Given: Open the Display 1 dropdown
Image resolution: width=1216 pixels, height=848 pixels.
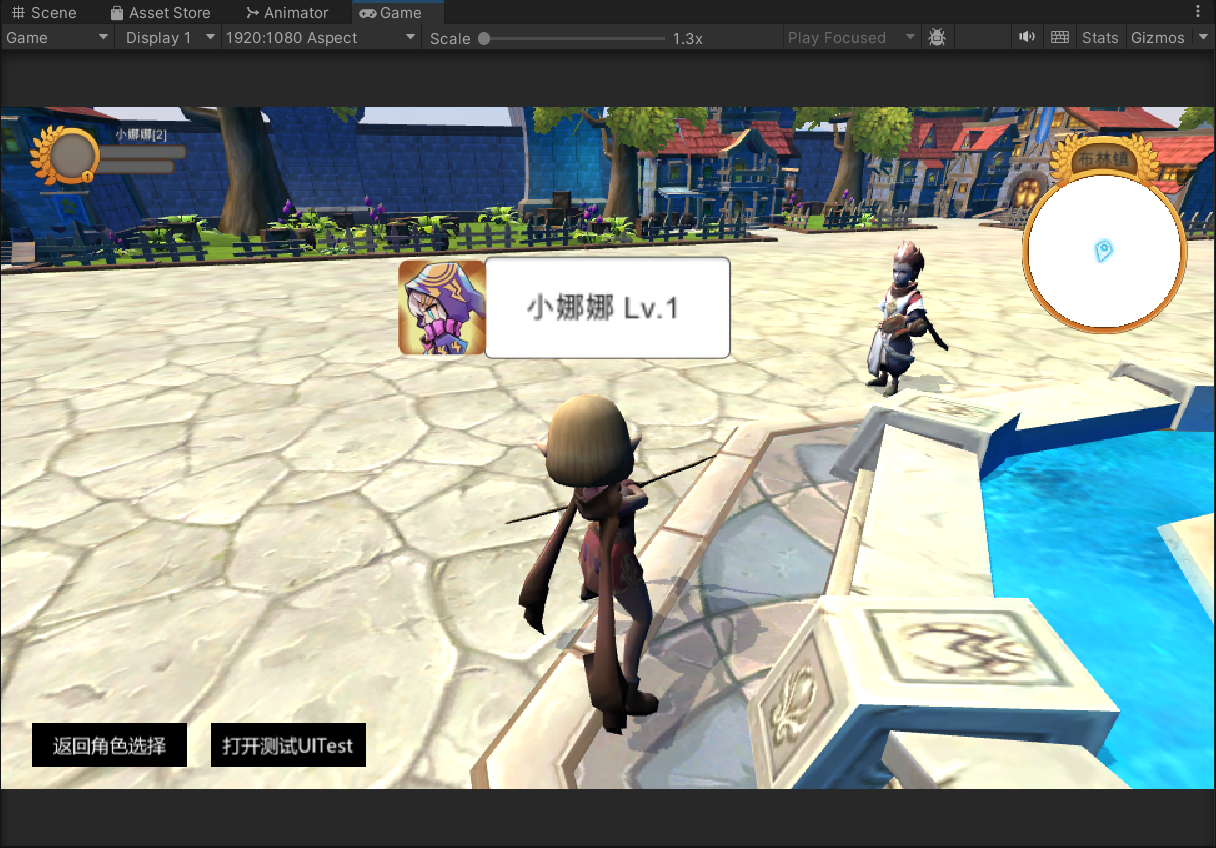Looking at the screenshot, I should tap(167, 38).
